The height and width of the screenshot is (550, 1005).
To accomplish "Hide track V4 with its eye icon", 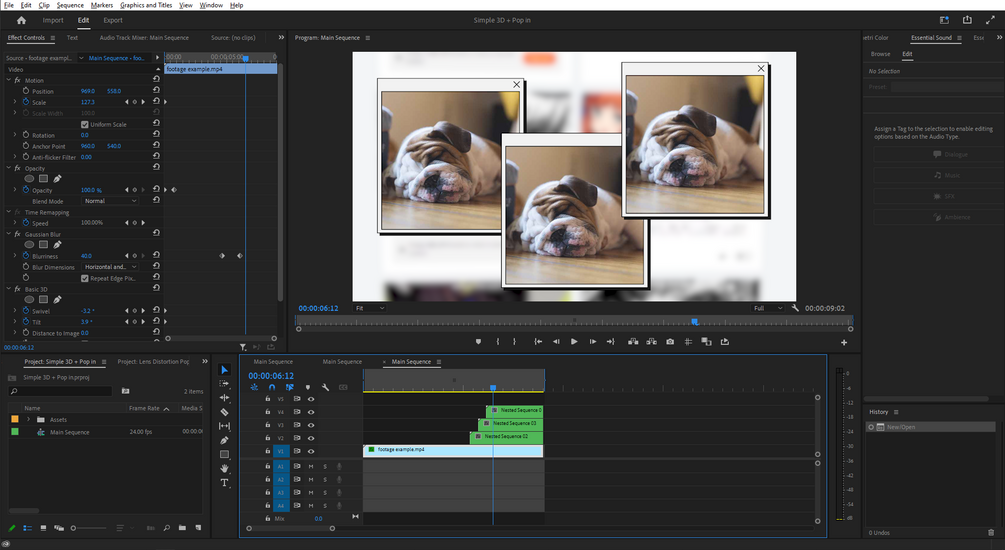I will (311, 412).
